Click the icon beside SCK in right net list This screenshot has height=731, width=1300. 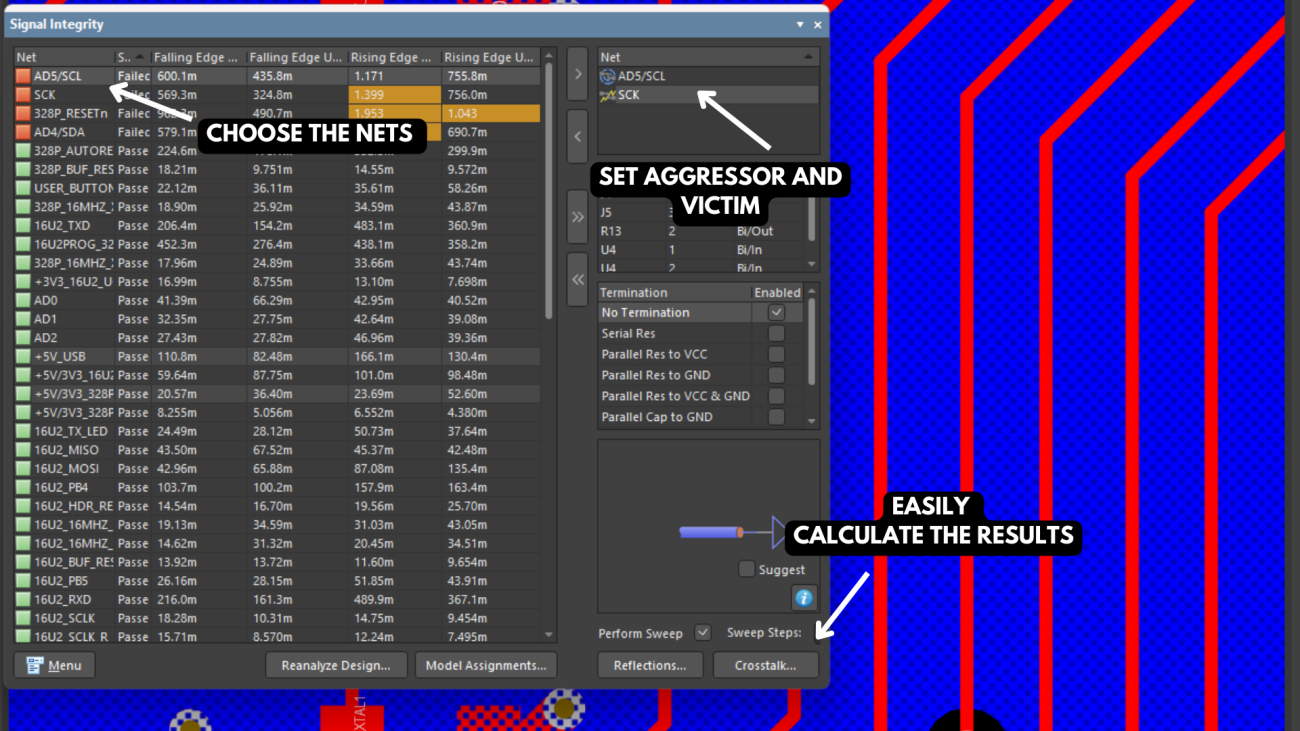607,95
